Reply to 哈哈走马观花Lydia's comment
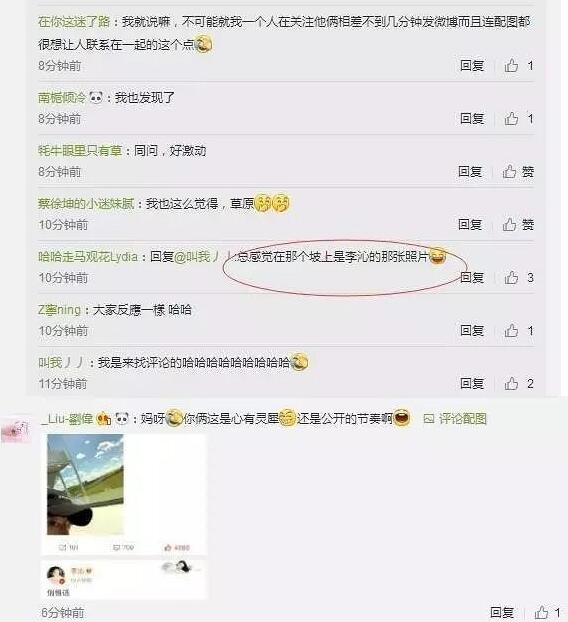568x622 pixels. click(x=472, y=278)
